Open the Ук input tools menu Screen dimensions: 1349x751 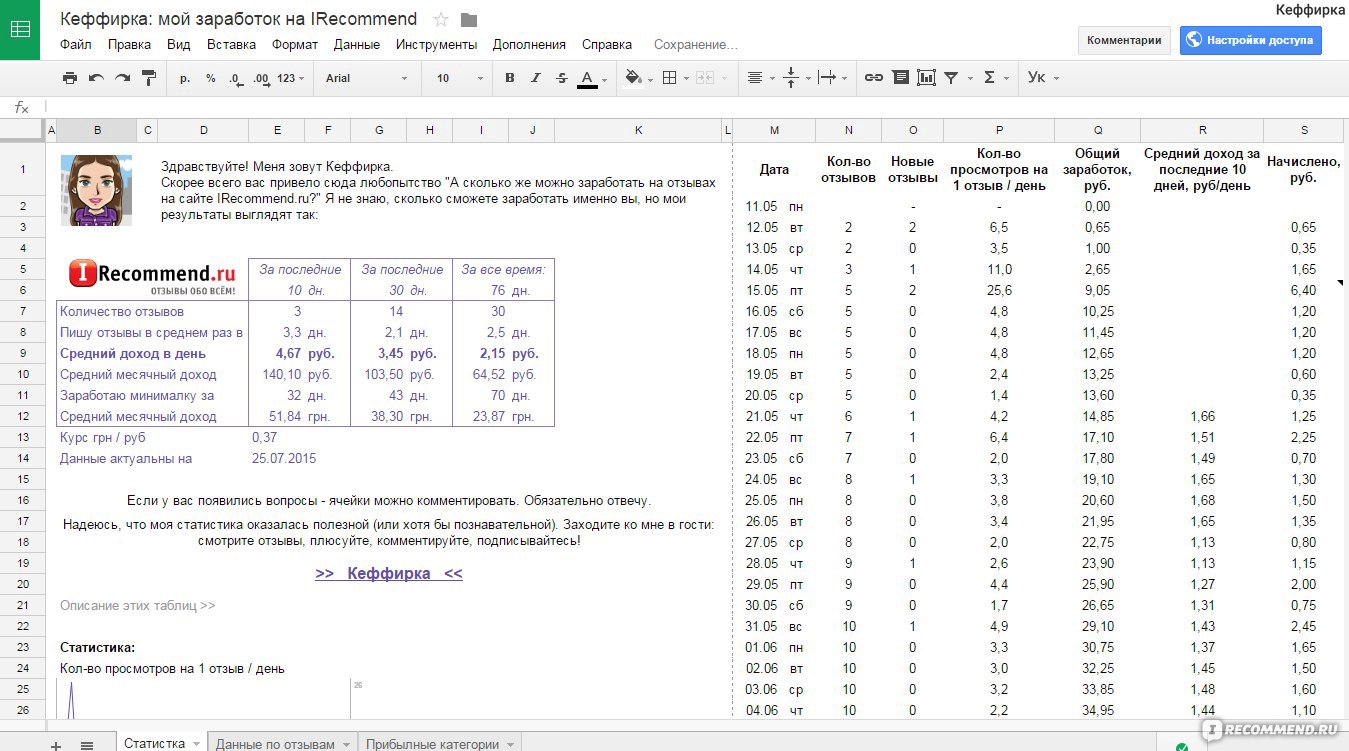[x=1043, y=78]
